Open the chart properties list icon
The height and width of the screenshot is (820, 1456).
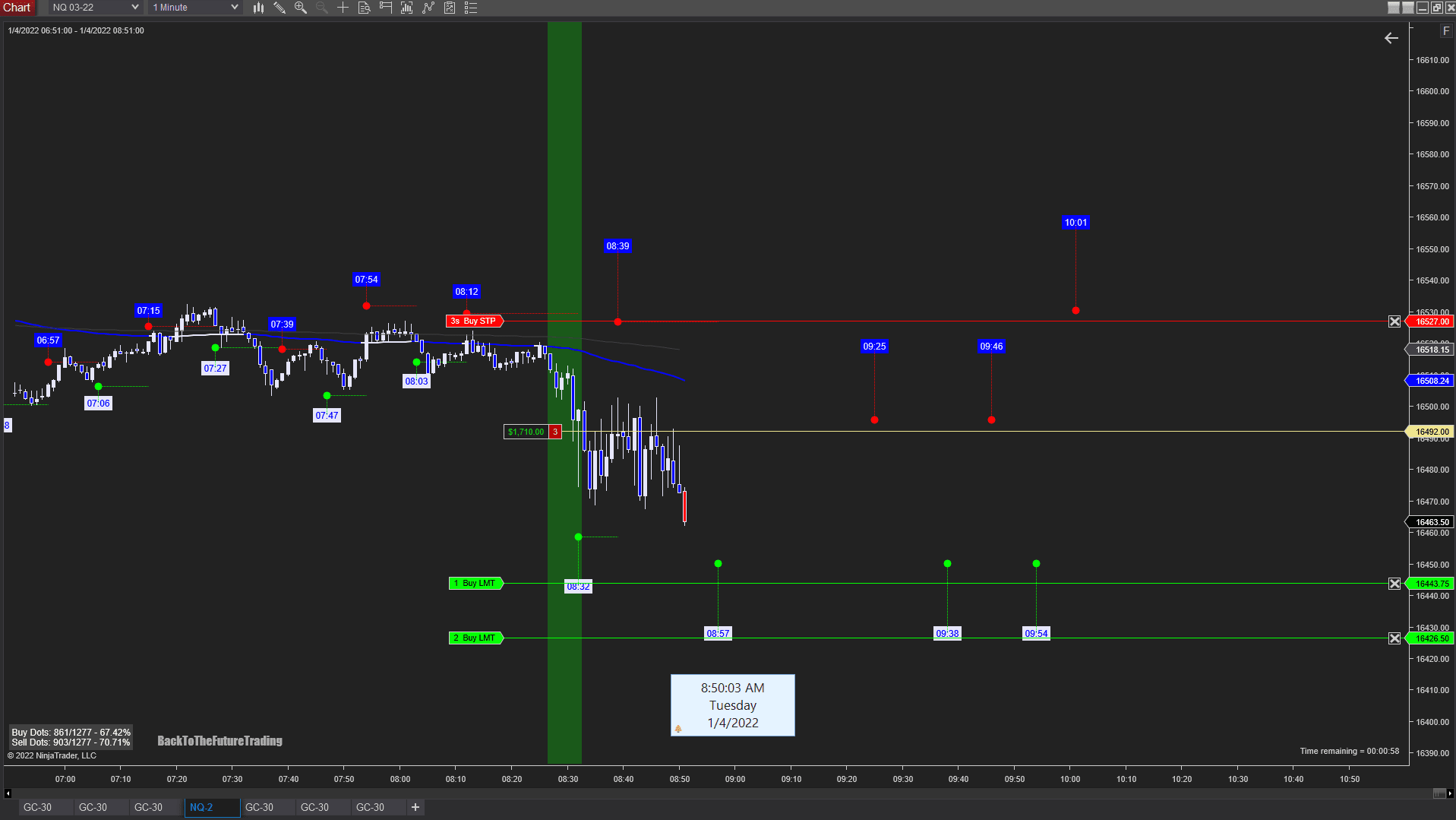tap(471, 8)
